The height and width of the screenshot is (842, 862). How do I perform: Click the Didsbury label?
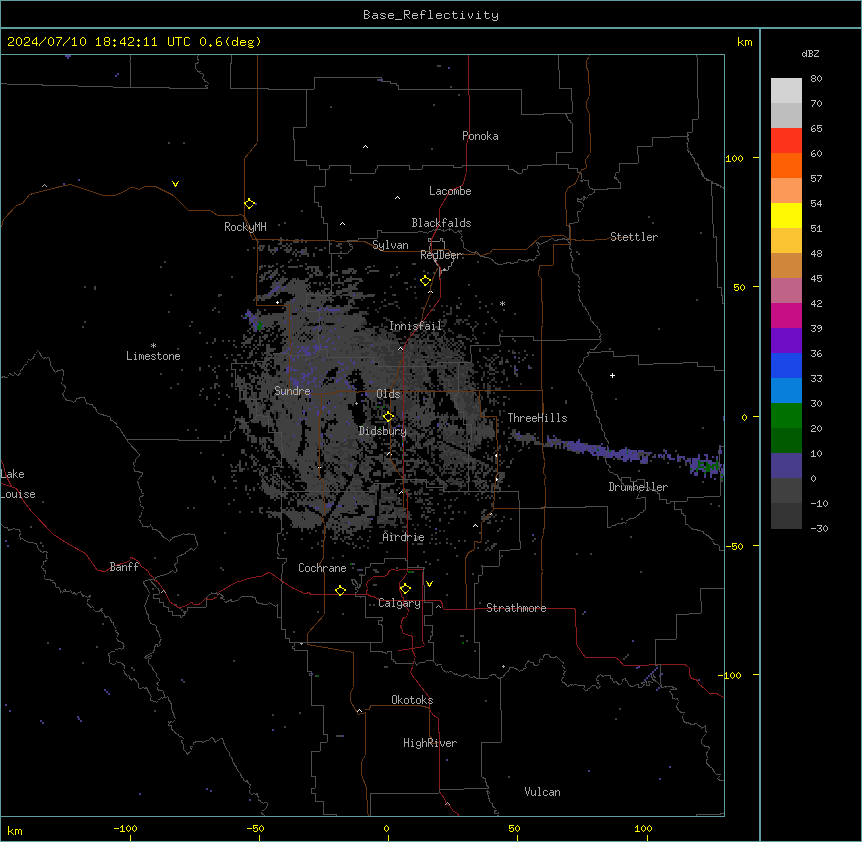383,431
